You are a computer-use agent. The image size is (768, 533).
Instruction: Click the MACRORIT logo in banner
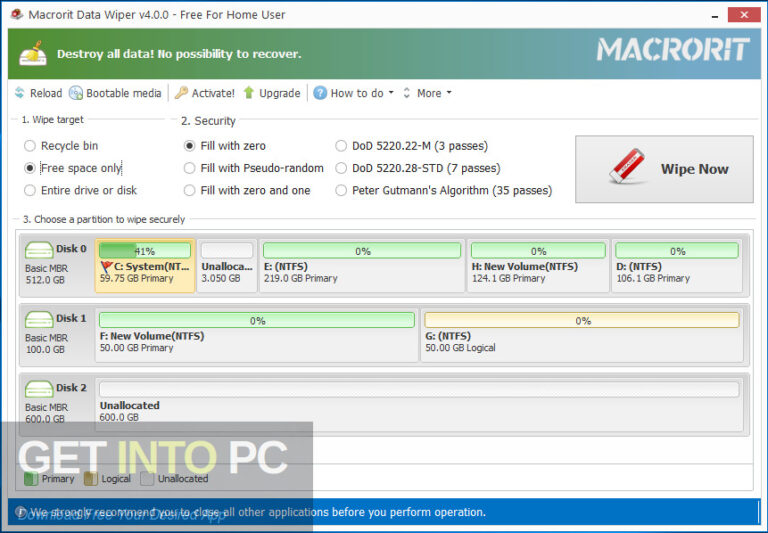(673, 49)
